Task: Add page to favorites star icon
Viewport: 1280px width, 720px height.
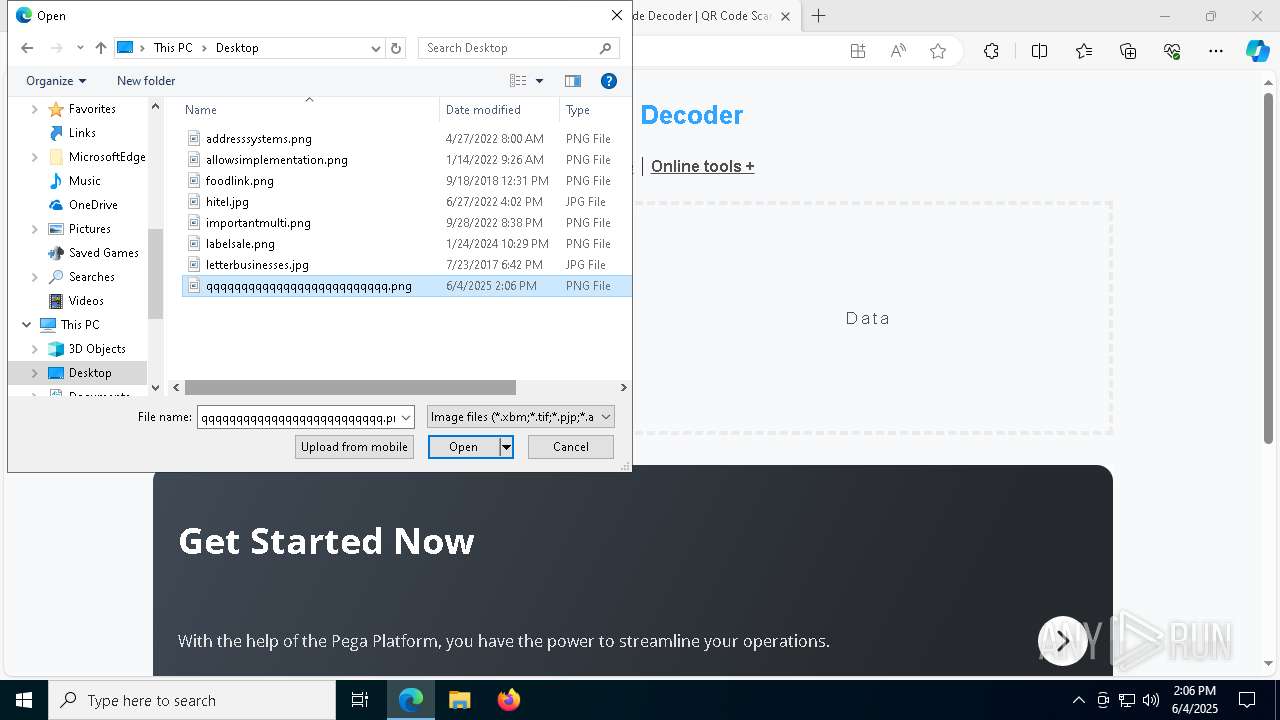Action: click(938, 51)
